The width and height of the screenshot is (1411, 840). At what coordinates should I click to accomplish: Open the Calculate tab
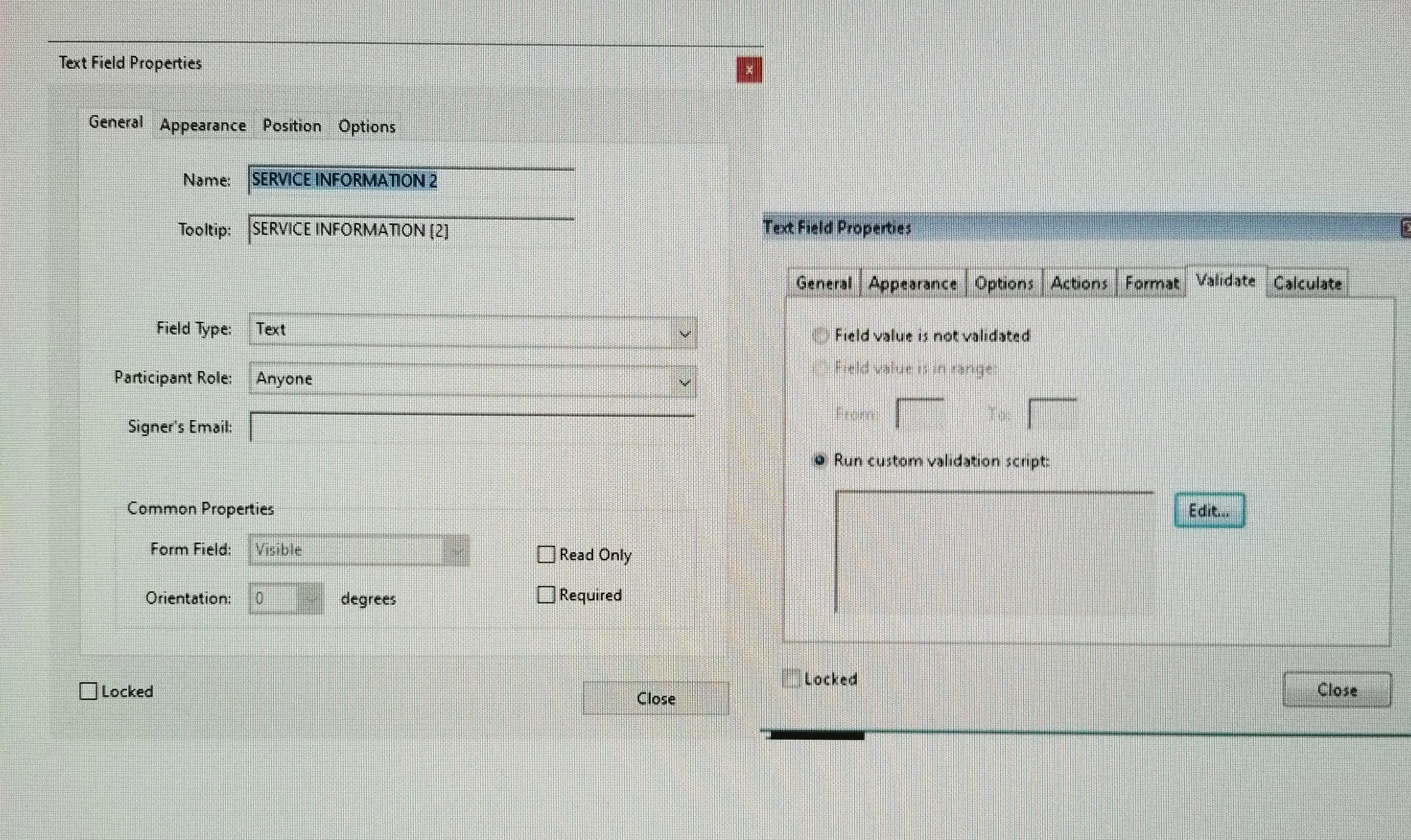pyautogui.click(x=1307, y=282)
